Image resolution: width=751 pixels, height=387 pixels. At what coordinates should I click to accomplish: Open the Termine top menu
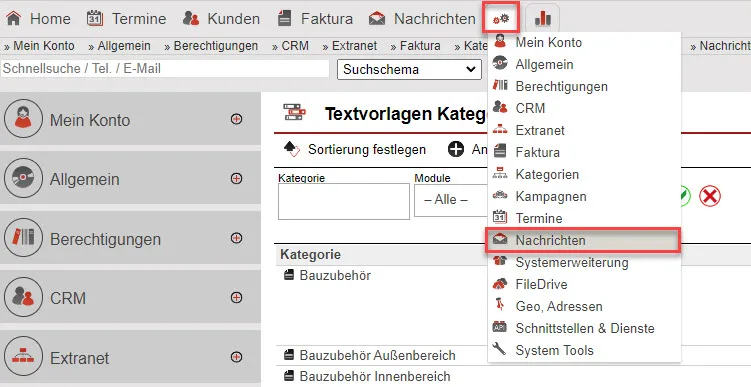(x=126, y=19)
